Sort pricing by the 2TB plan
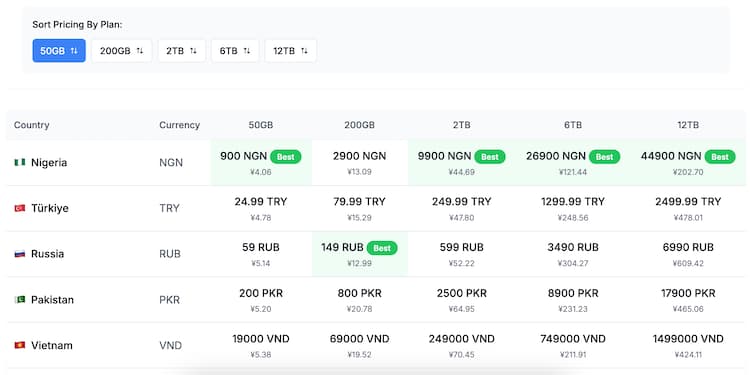The image size is (750, 375). [182, 51]
